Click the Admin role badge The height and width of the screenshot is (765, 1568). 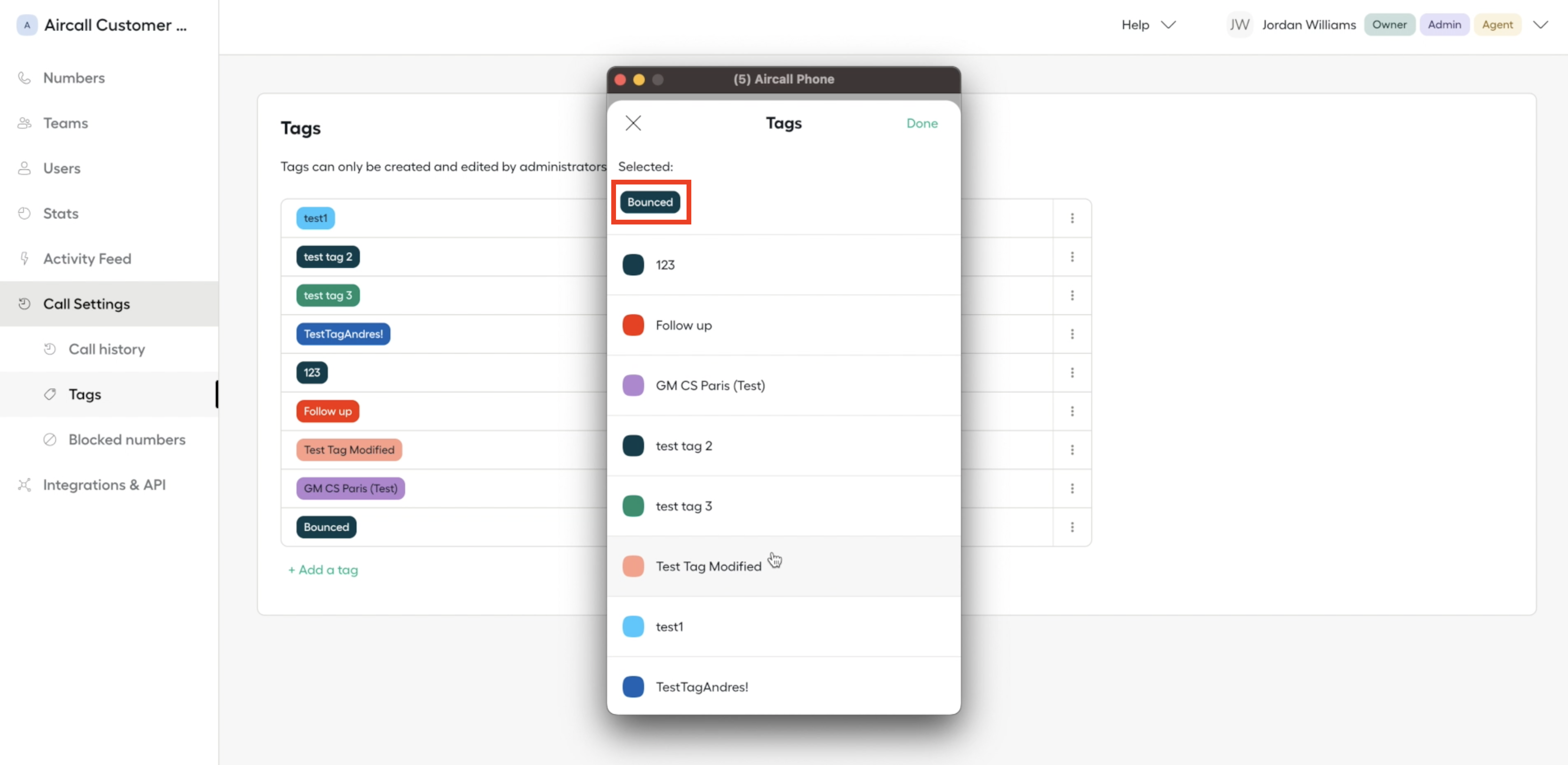(x=1444, y=25)
